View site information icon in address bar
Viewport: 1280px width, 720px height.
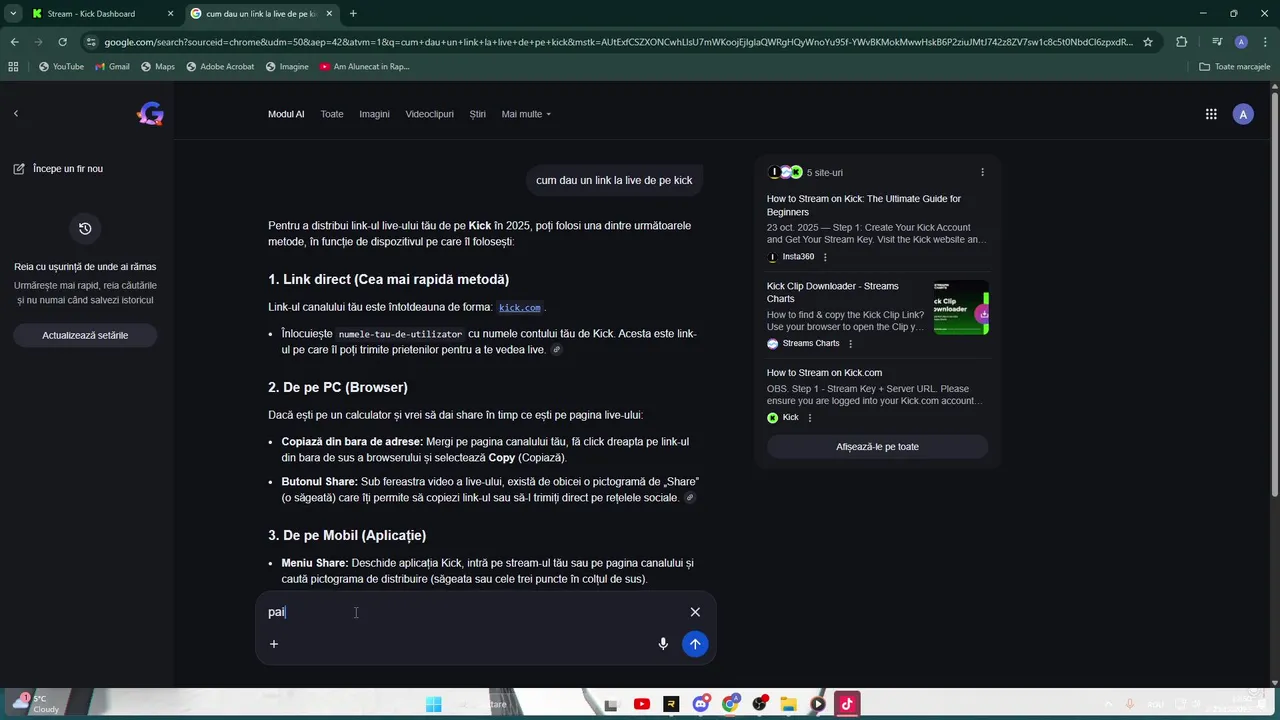(x=91, y=42)
